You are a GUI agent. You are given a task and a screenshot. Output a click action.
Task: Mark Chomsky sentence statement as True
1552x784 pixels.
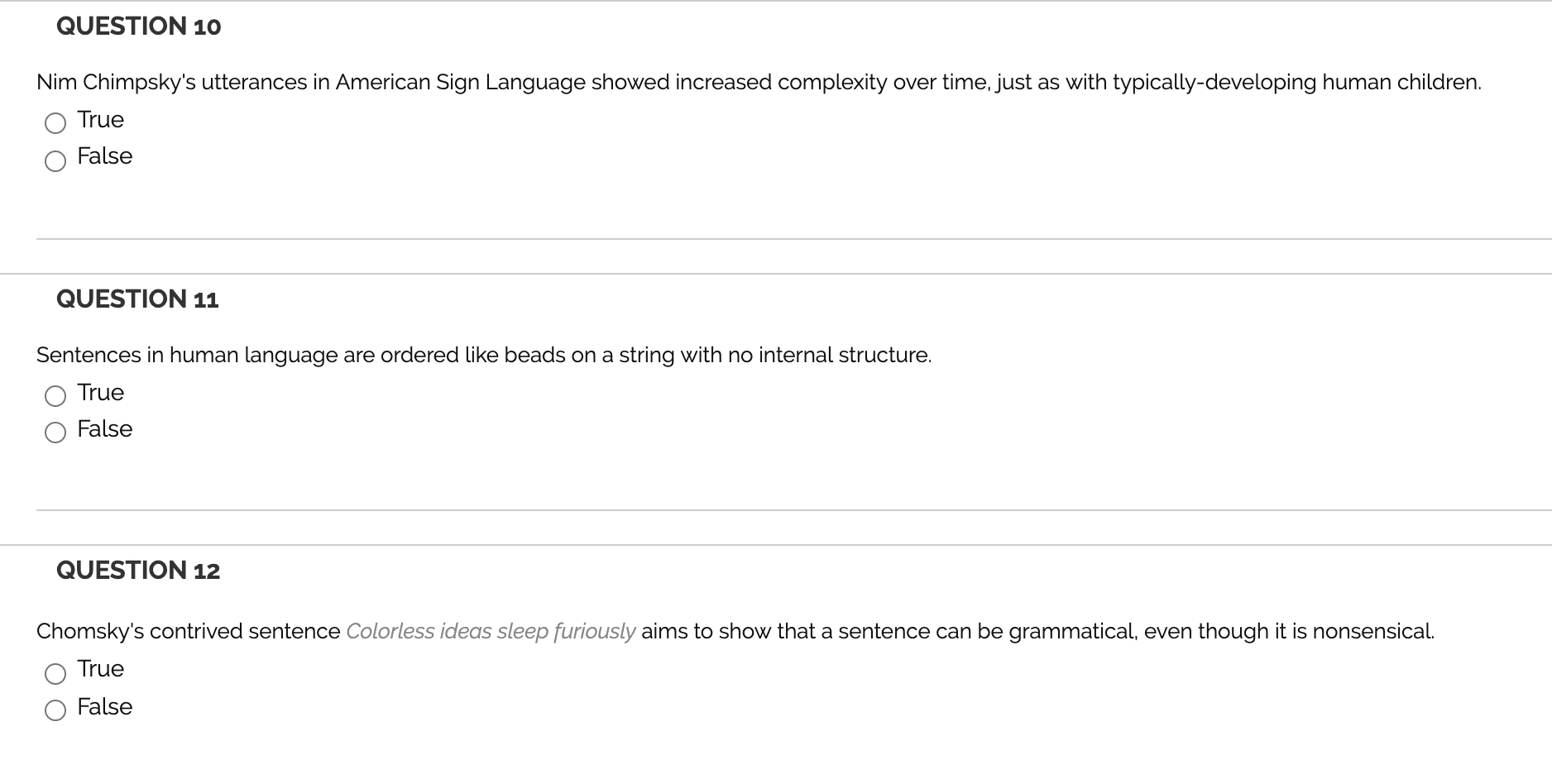[x=55, y=672]
